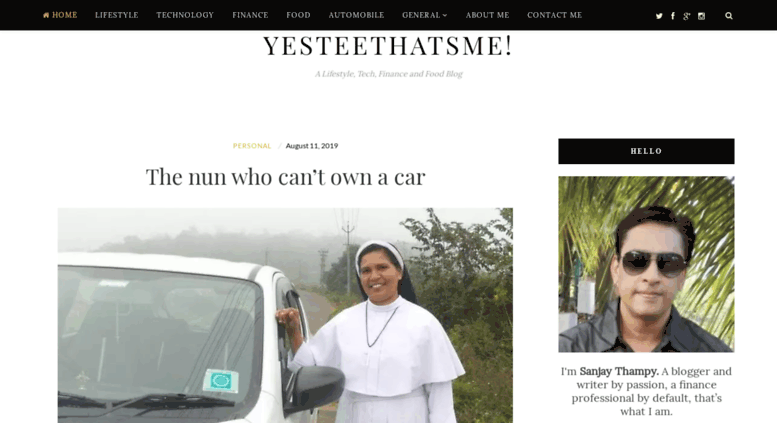Select the AUTOMOBILE menu item

[356, 15]
